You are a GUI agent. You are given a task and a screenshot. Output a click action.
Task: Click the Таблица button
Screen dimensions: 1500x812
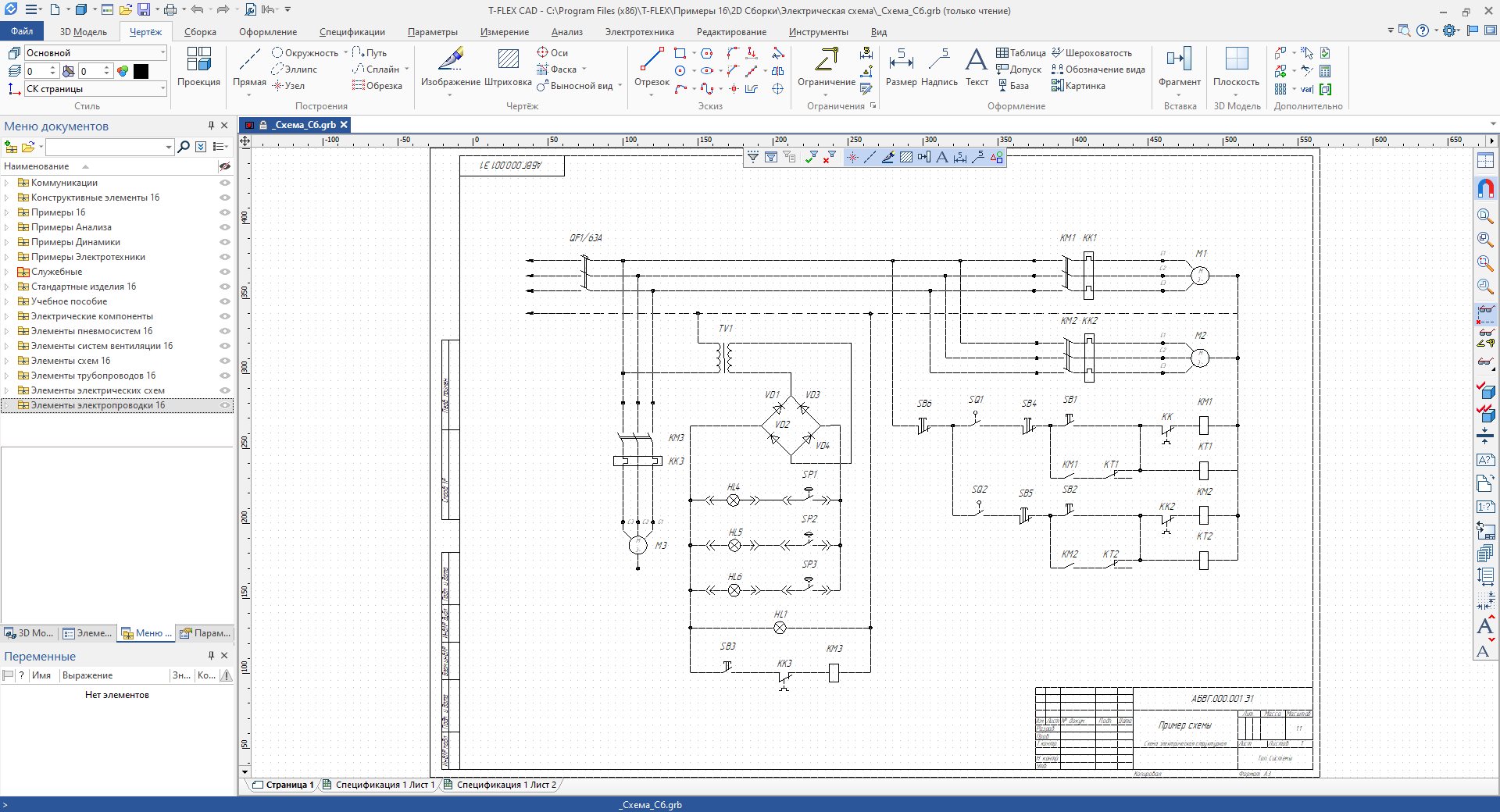(x=1021, y=53)
